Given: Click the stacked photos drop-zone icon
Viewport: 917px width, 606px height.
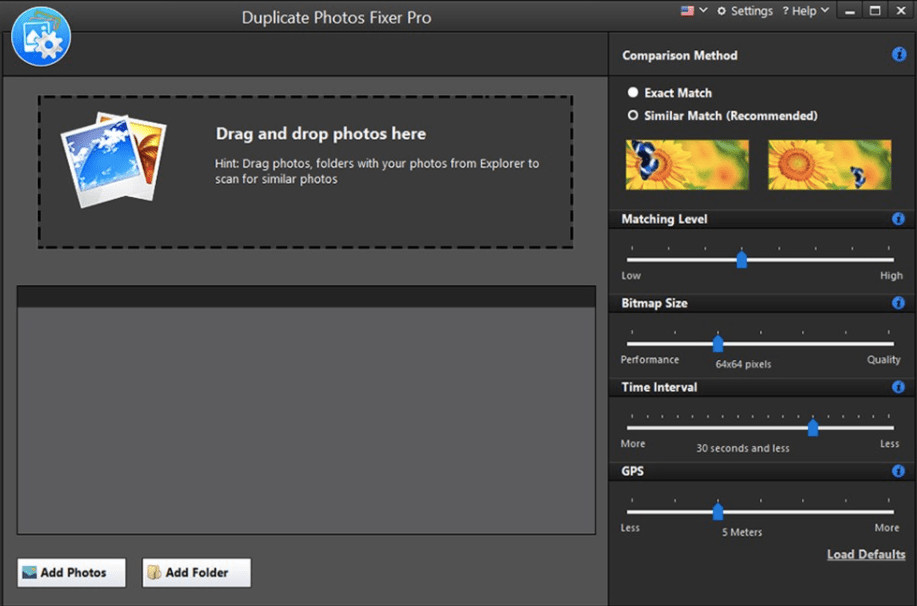Looking at the screenshot, I should [113, 160].
